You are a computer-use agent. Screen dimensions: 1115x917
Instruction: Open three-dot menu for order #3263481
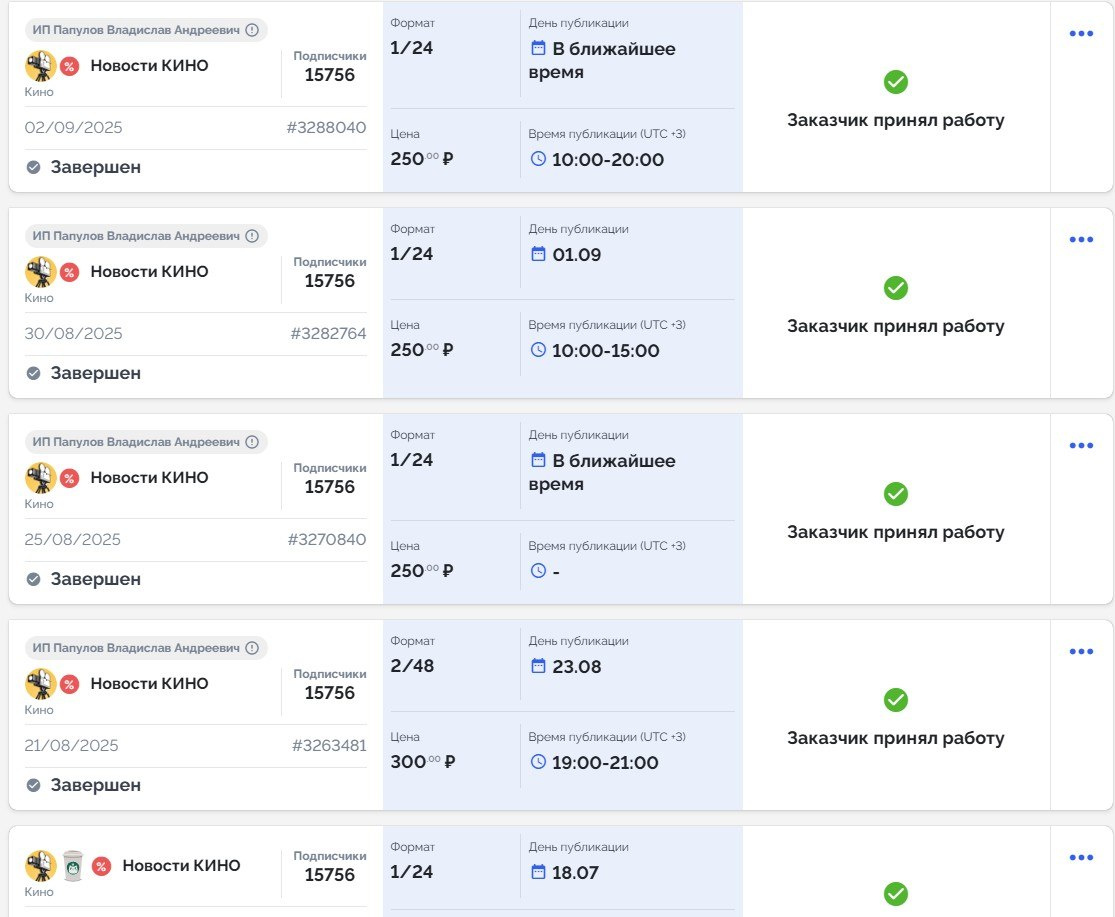click(1081, 652)
